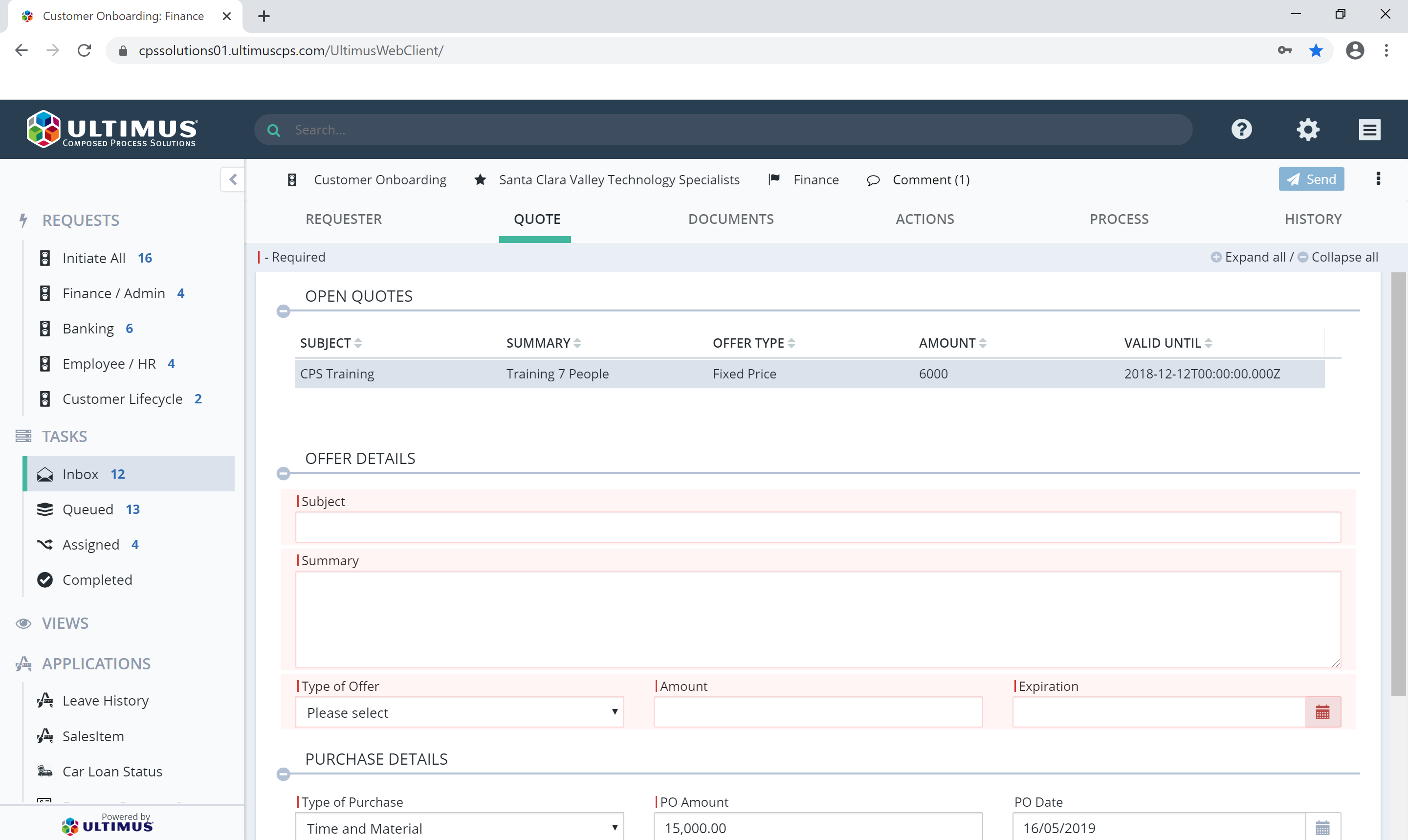Open the help icon in the top bar
The image size is (1408, 840).
tap(1241, 129)
